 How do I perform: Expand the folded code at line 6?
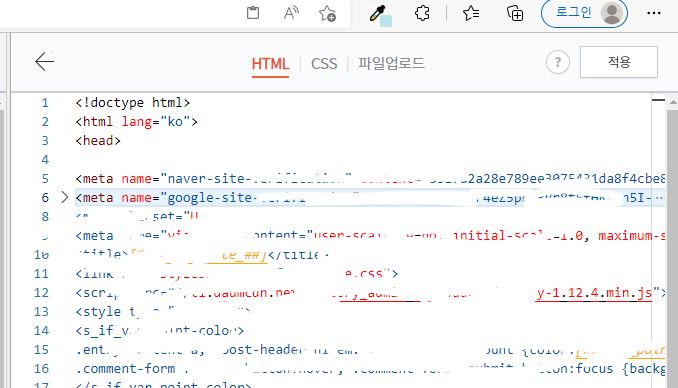coord(65,197)
